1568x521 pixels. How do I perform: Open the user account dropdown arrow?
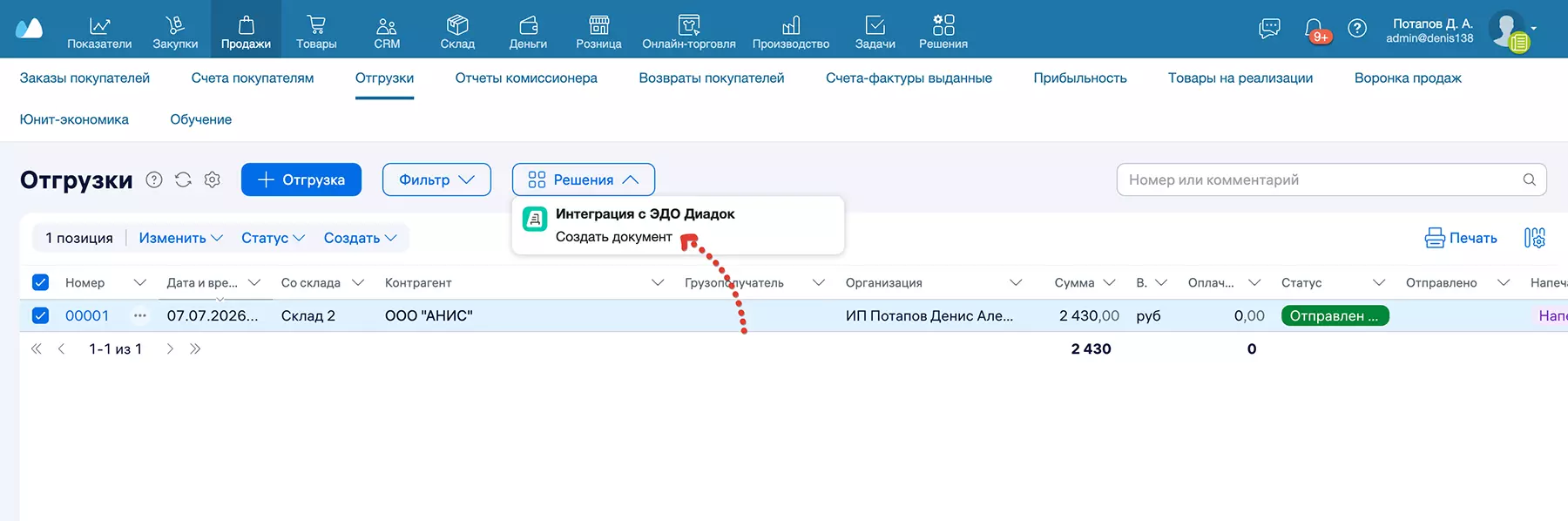click(1534, 28)
